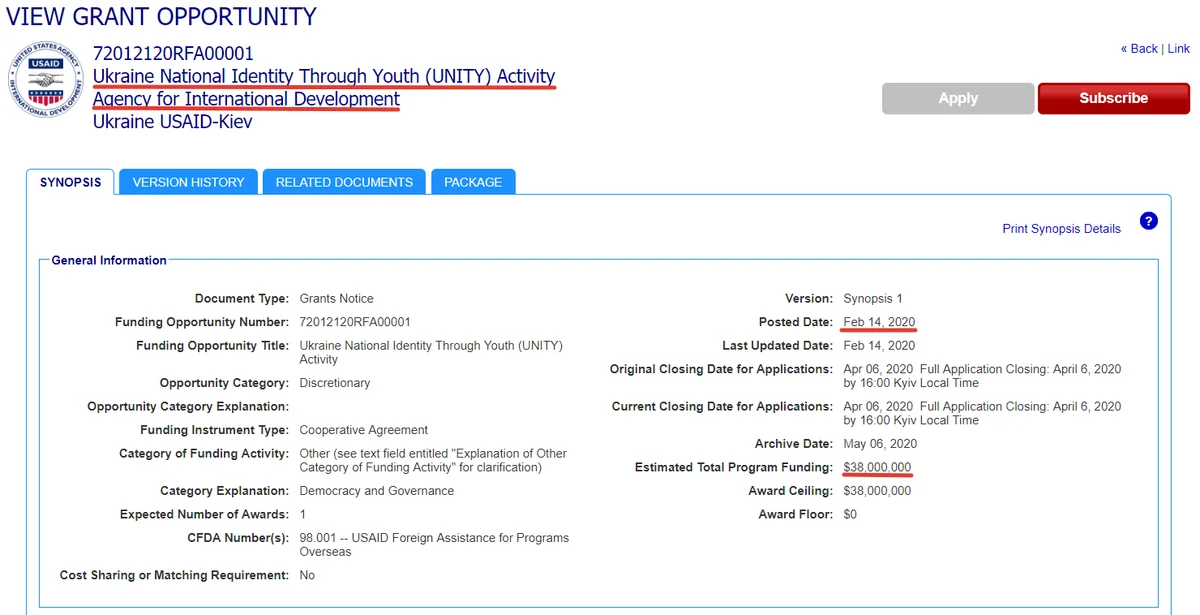
Task: Select the Original Closing Date value
Action: [x=982, y=376]
